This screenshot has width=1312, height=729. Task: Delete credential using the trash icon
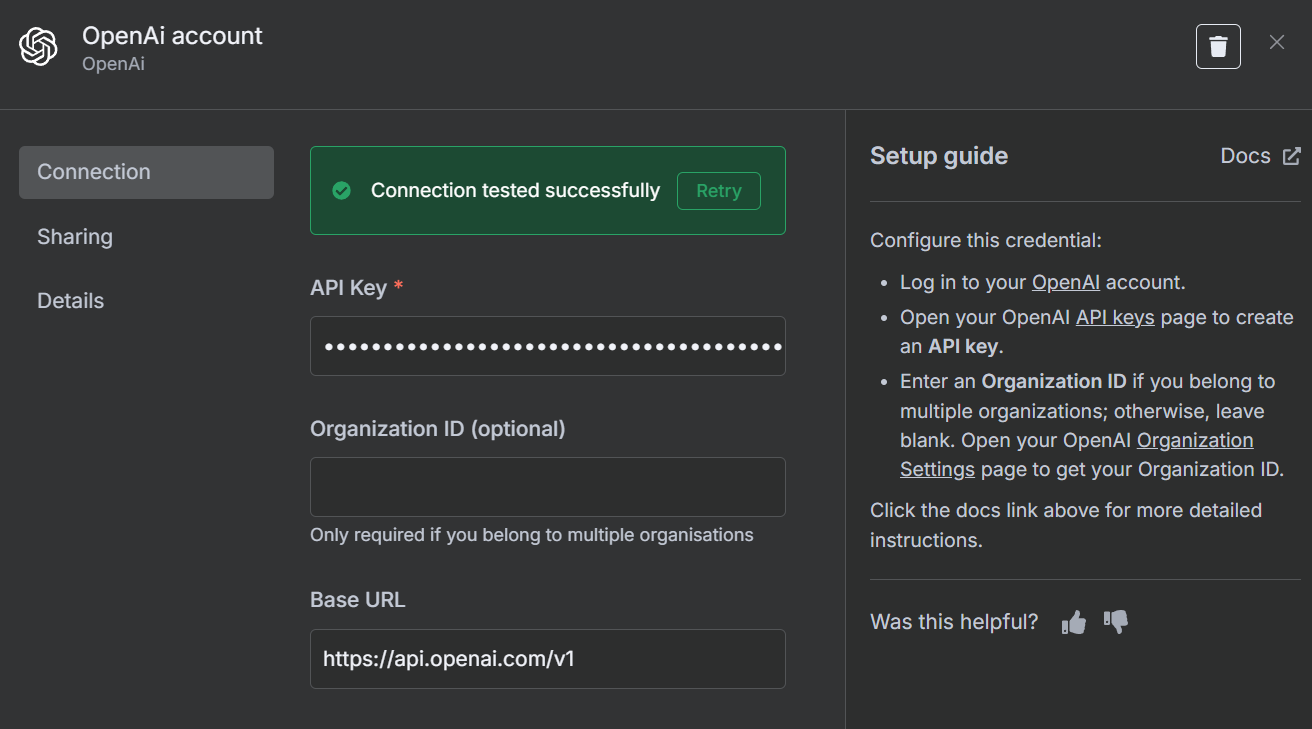(x=1218, y=47)
